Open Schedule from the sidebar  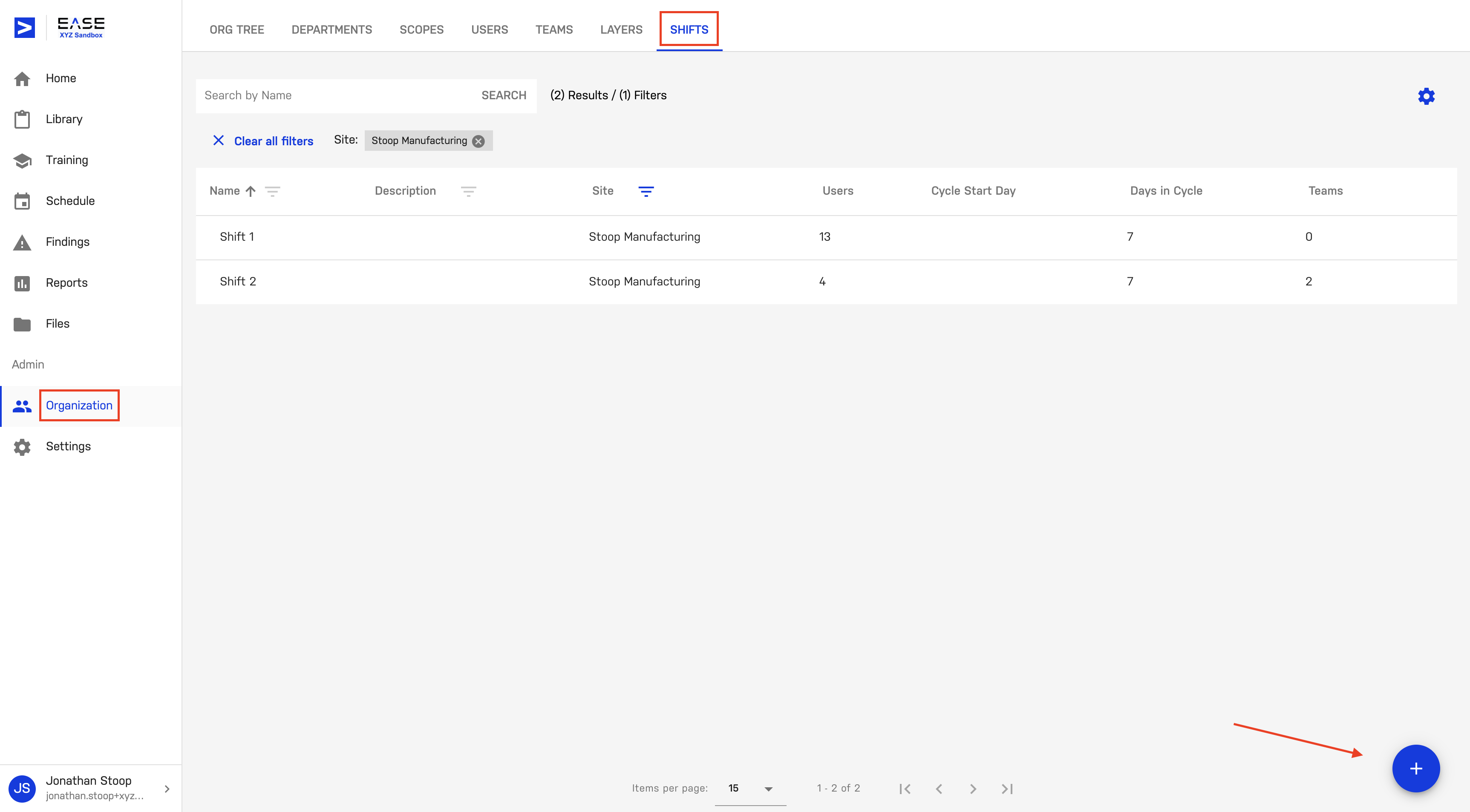tap(70, 201)
